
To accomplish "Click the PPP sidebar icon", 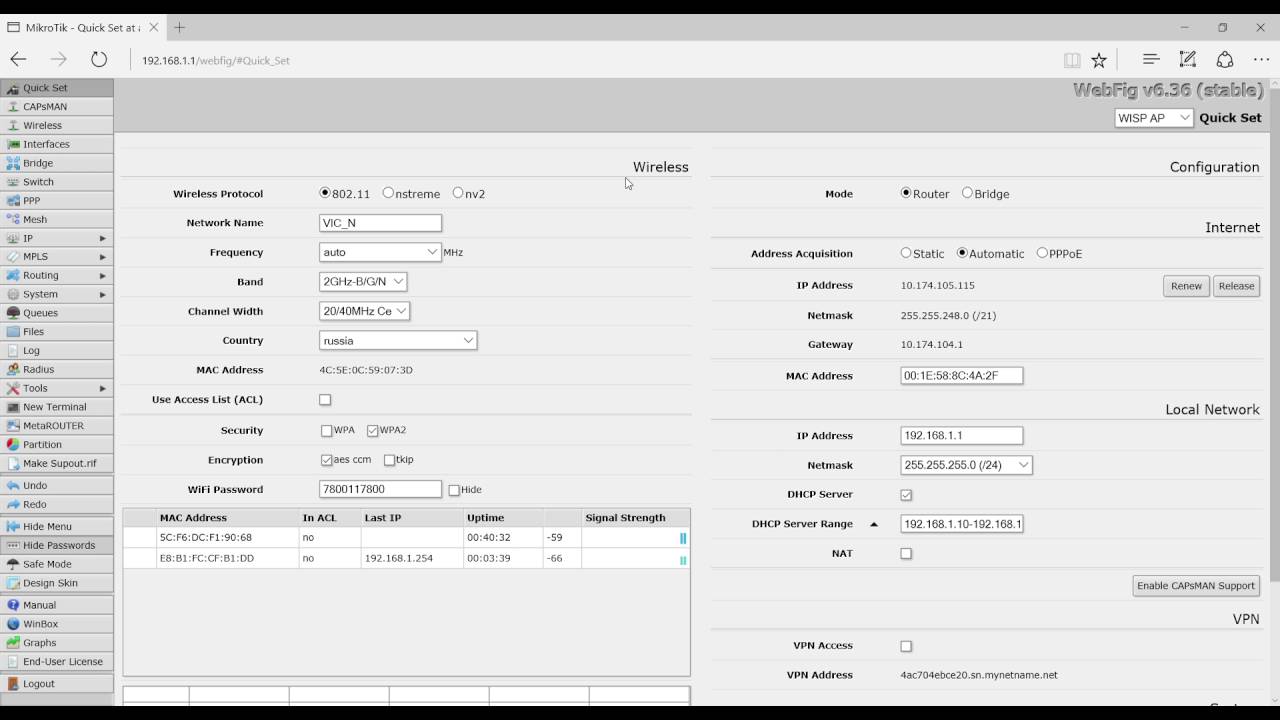I will click(13, 201).
